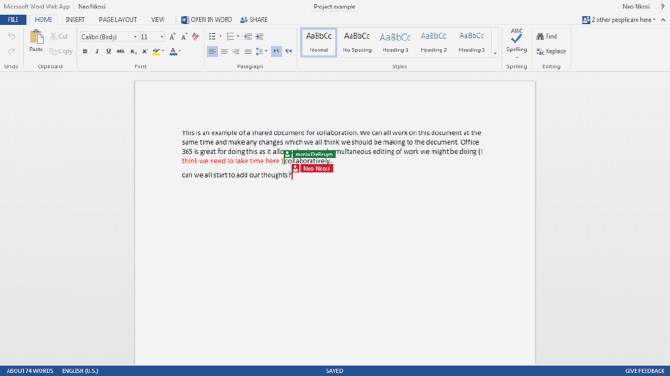Collapse the ribbon with chevron
The image size is (670, 376).
(x=663, y=20)
